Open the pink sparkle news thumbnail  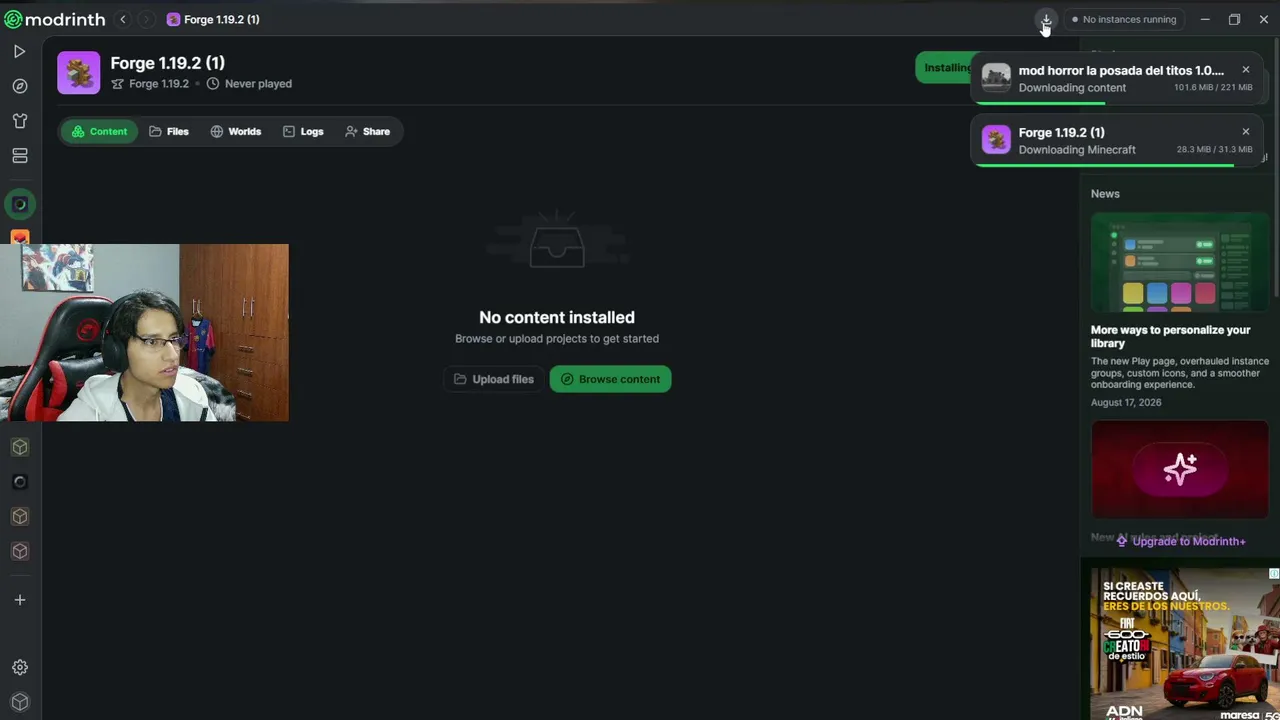[1180, 469]
